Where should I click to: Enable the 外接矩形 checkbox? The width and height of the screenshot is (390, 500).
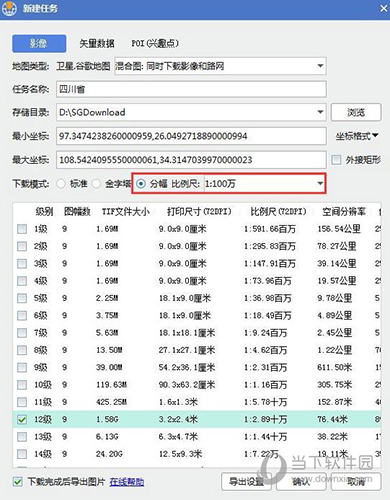pyautogui.click(x=336, y=160)
